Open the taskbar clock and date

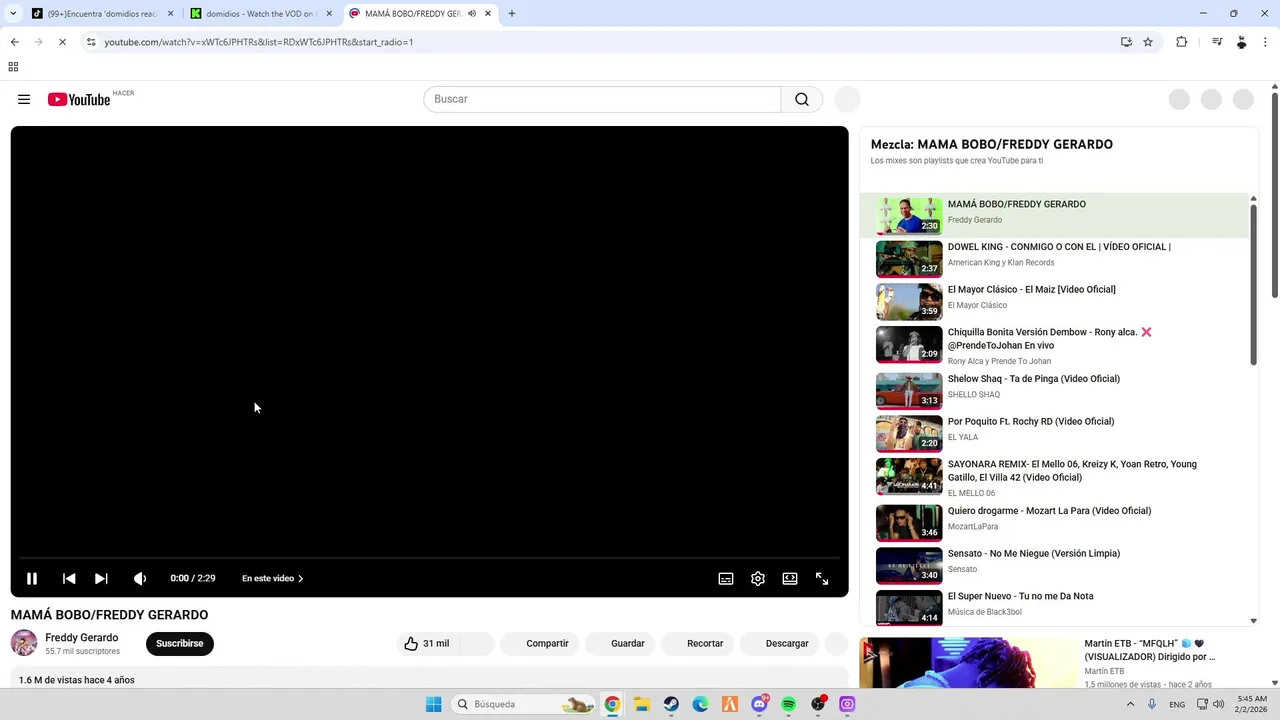click(1252, 704)
